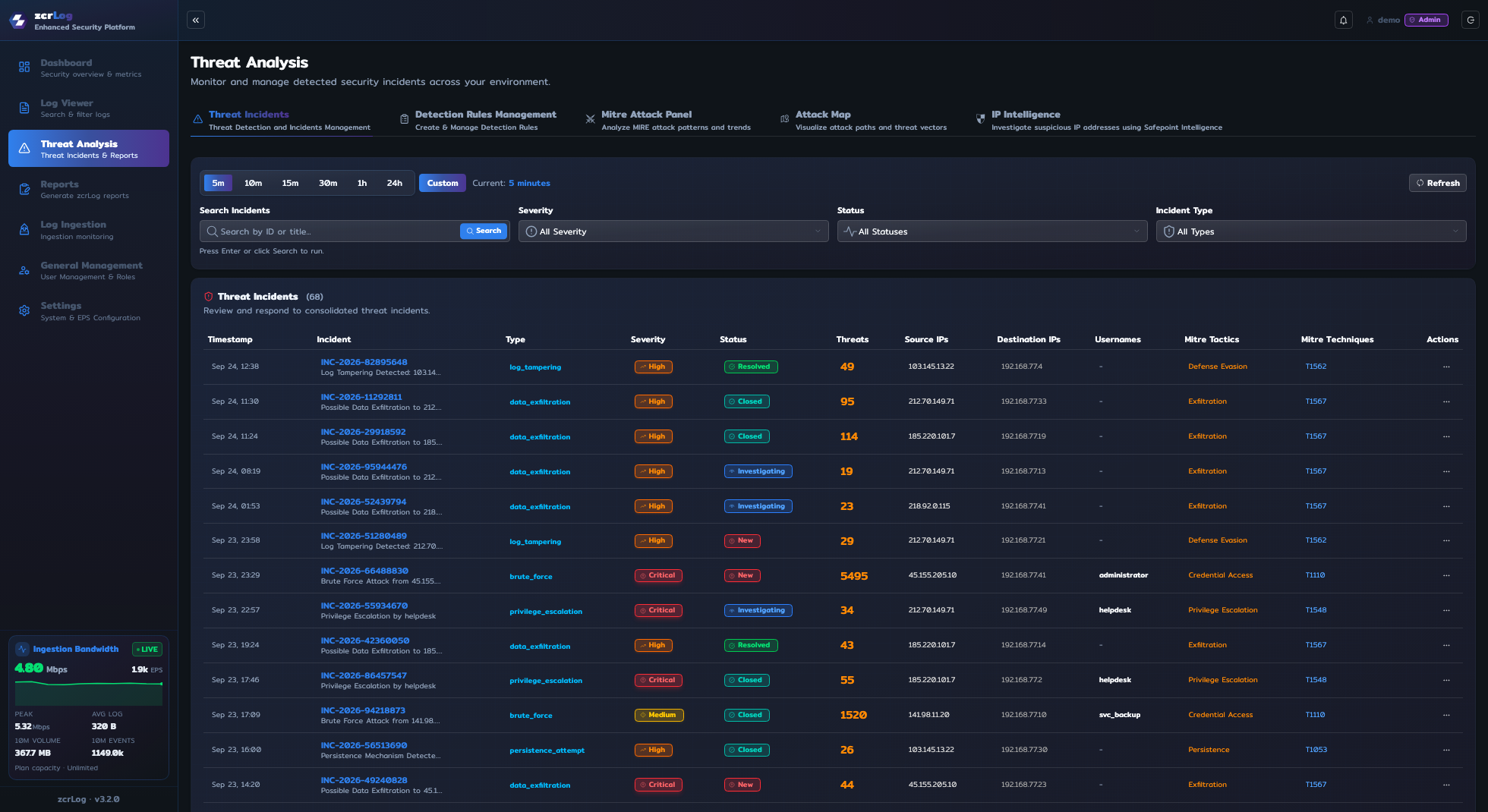
Task: Click the Custom time range button
Action: point(443,183)
